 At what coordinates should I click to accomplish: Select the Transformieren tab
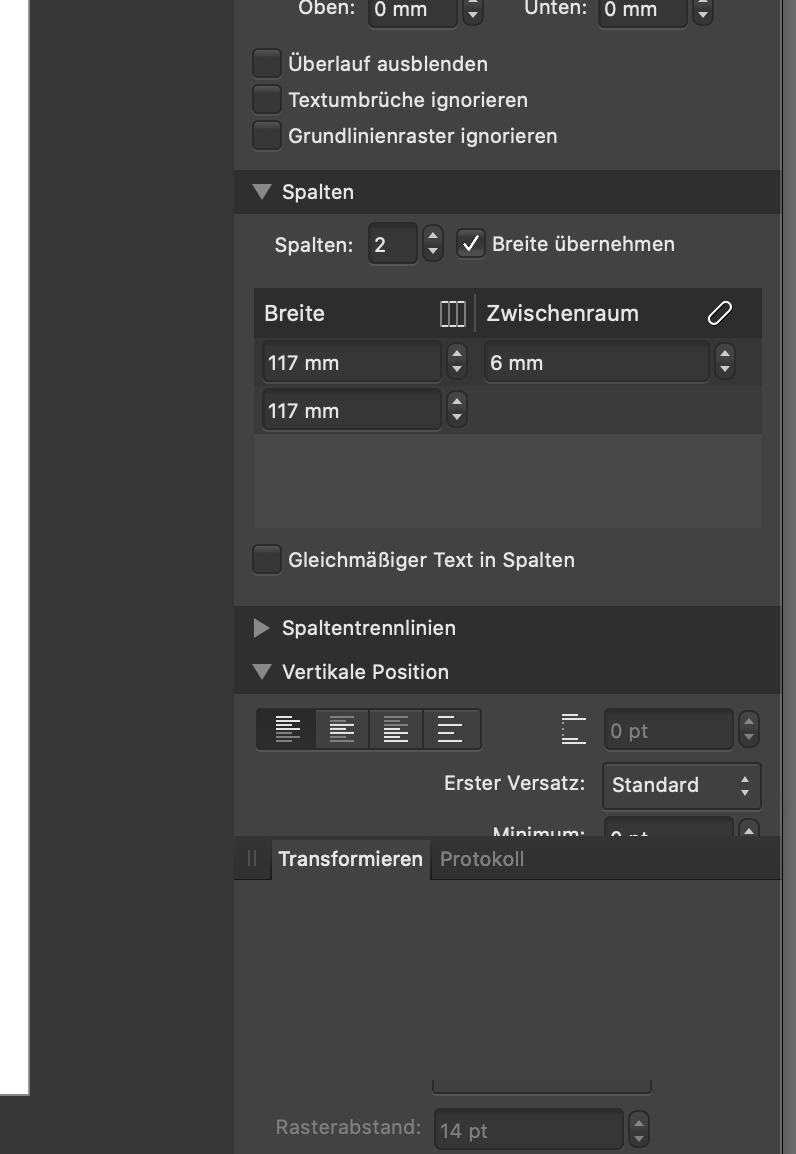(350, 859)
